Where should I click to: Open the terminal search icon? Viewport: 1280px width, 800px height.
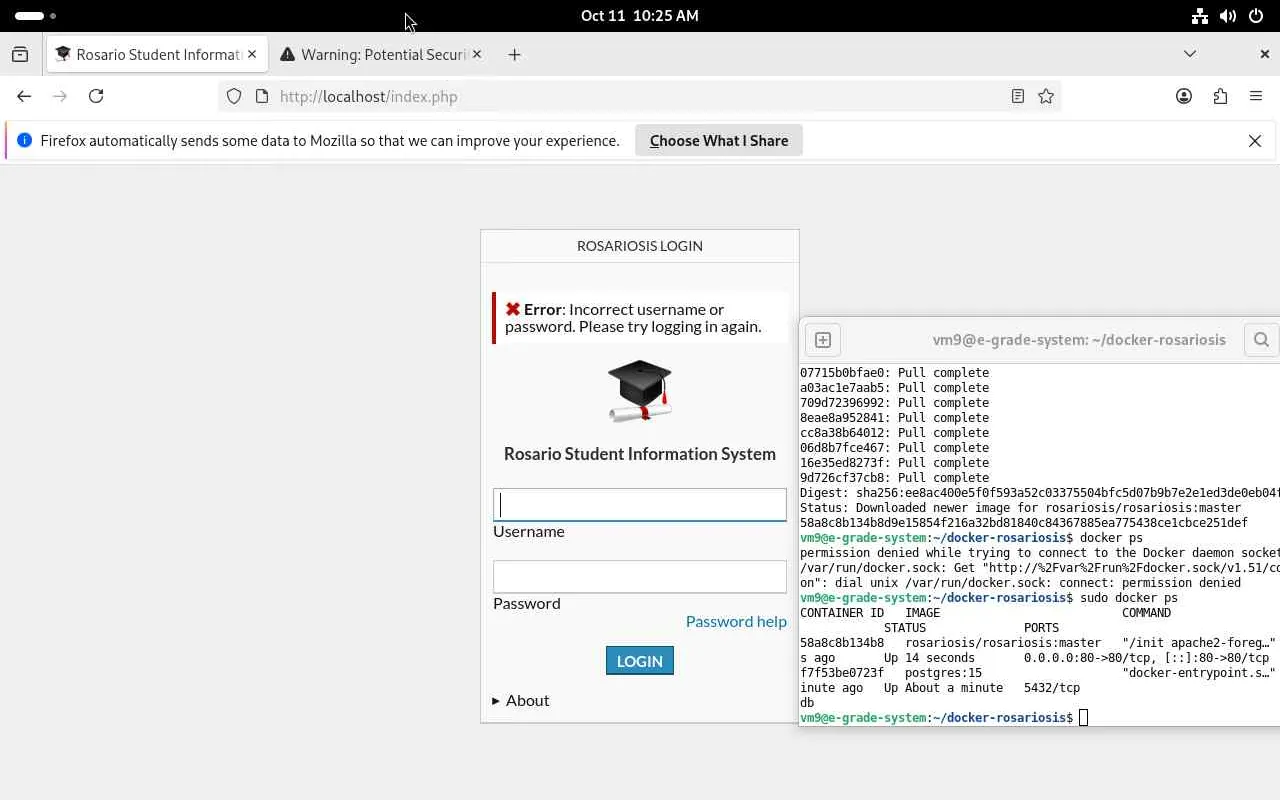click(1261, 340)
